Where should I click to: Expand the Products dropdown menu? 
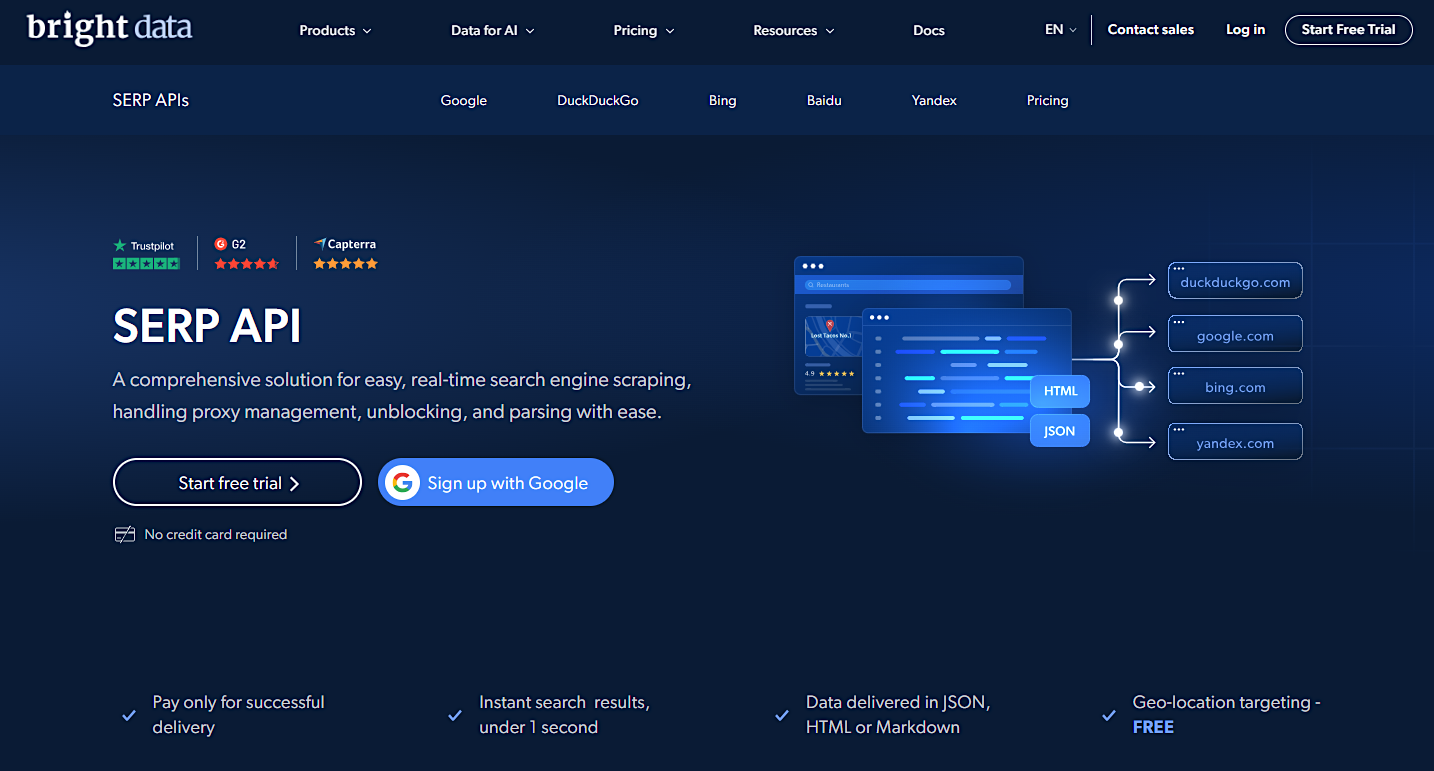pyautogui.click(x=335, y=30)
